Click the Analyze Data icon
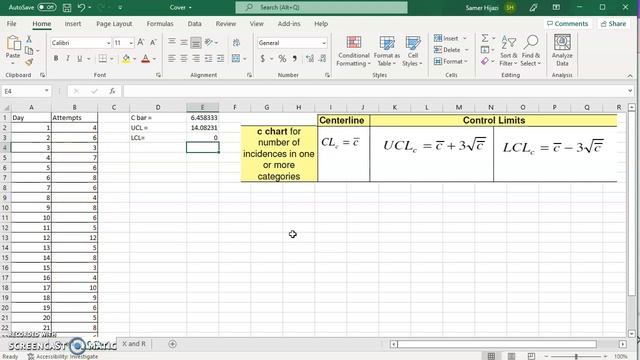640x360 pixels. [x=562, y=50]
